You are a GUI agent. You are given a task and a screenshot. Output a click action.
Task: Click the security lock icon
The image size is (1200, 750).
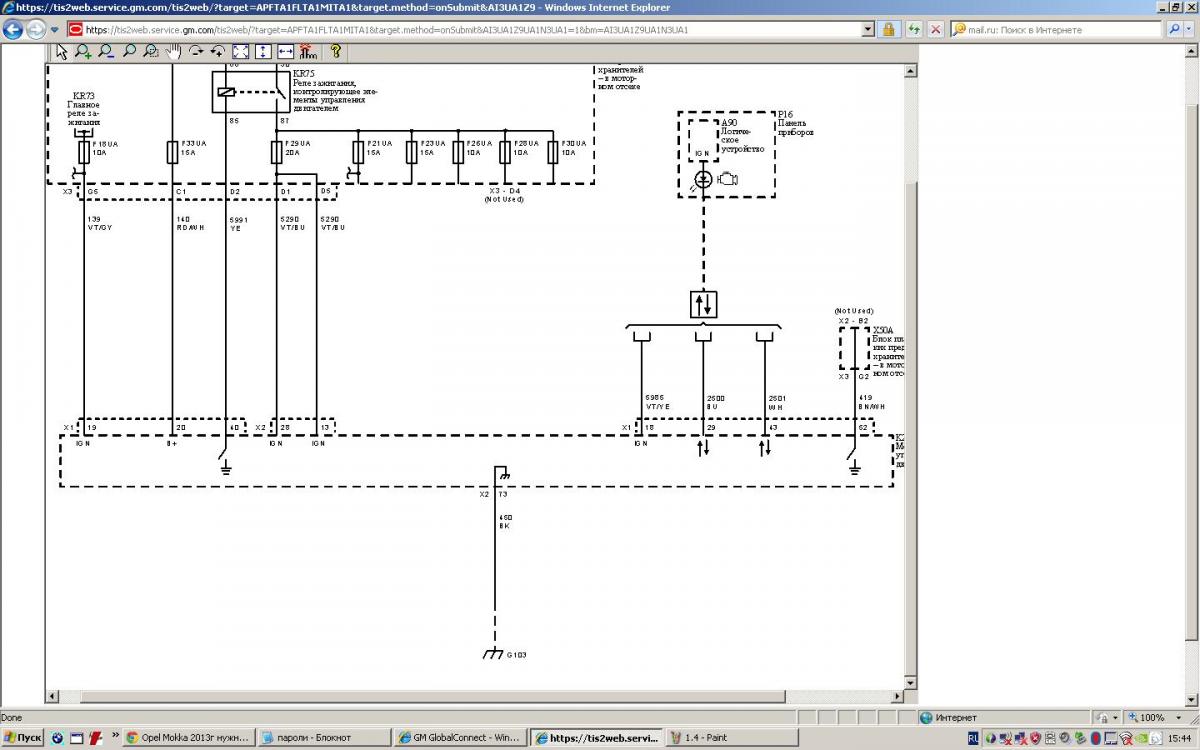(x=888, y=30)
